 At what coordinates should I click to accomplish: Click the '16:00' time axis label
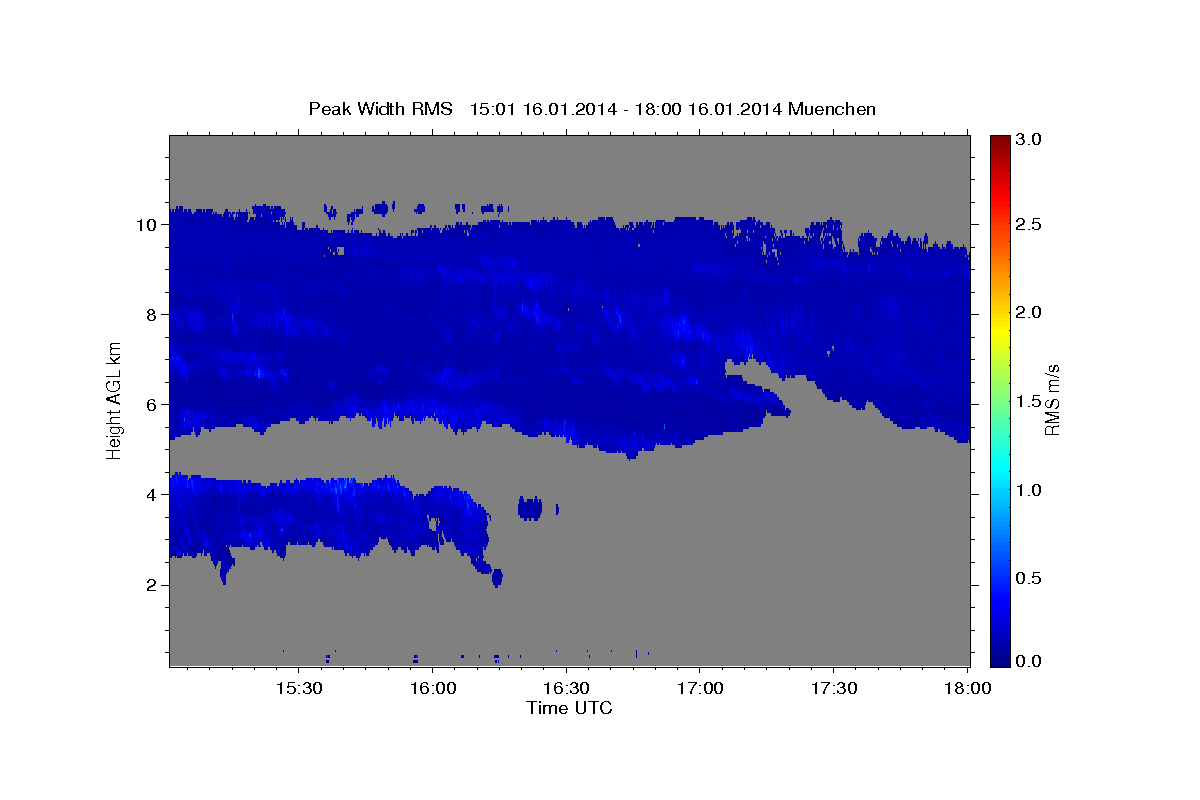432,689
